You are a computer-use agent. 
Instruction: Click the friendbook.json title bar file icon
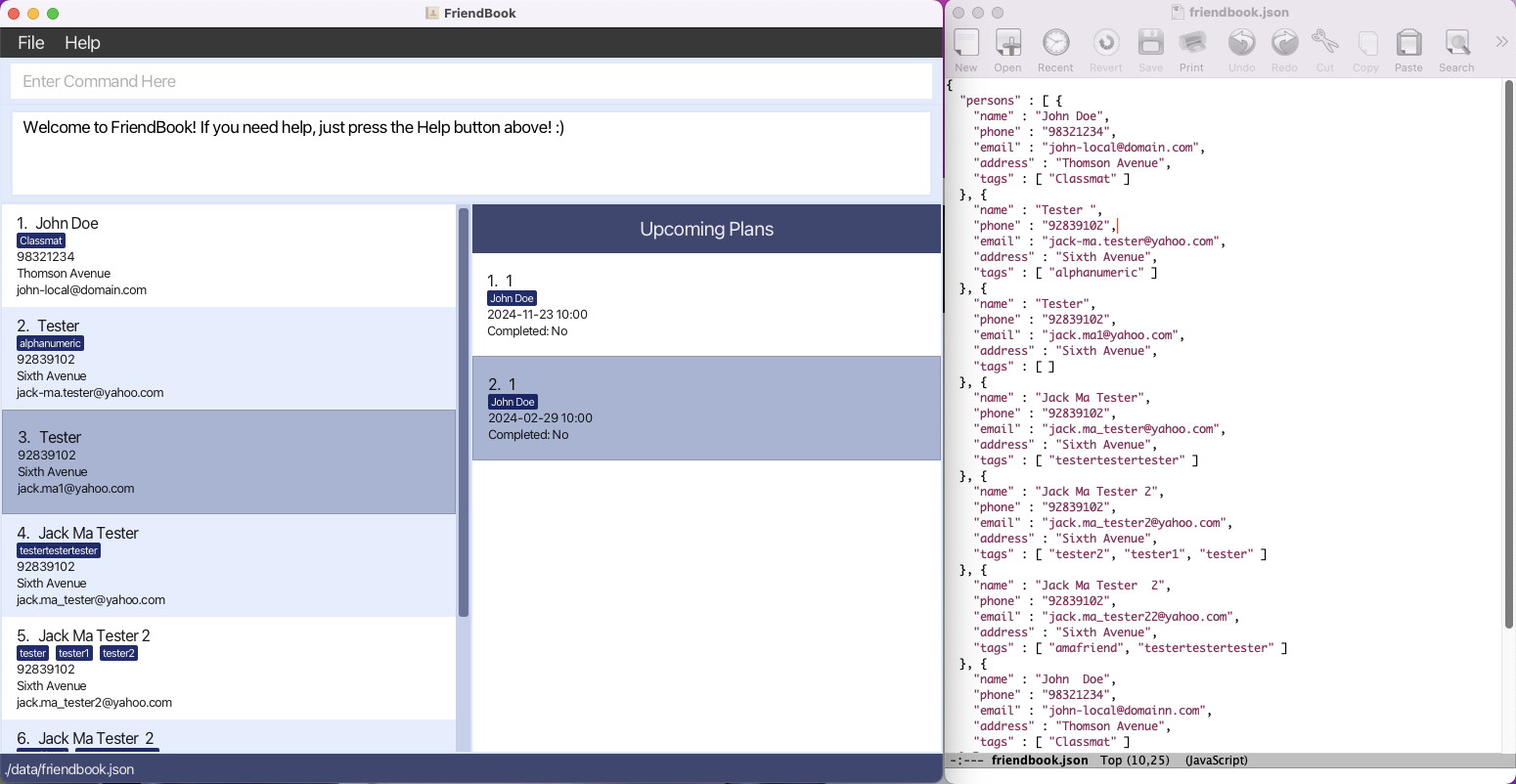click(x=1178, y=13)
